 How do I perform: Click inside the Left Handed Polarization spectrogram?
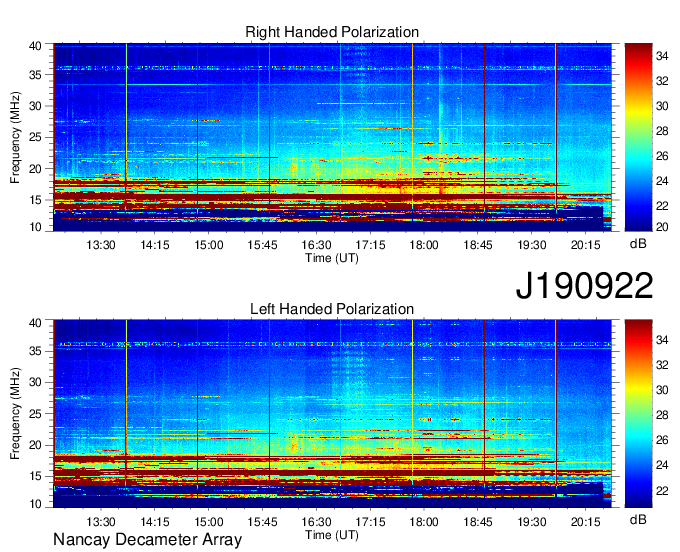[332, 414]
